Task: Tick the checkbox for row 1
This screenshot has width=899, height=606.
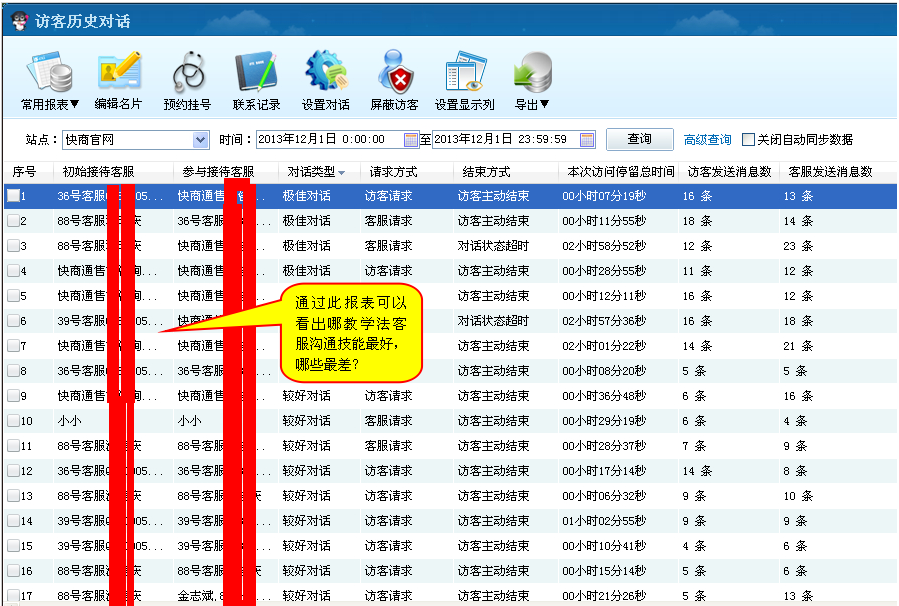Action: pos(13,196)
